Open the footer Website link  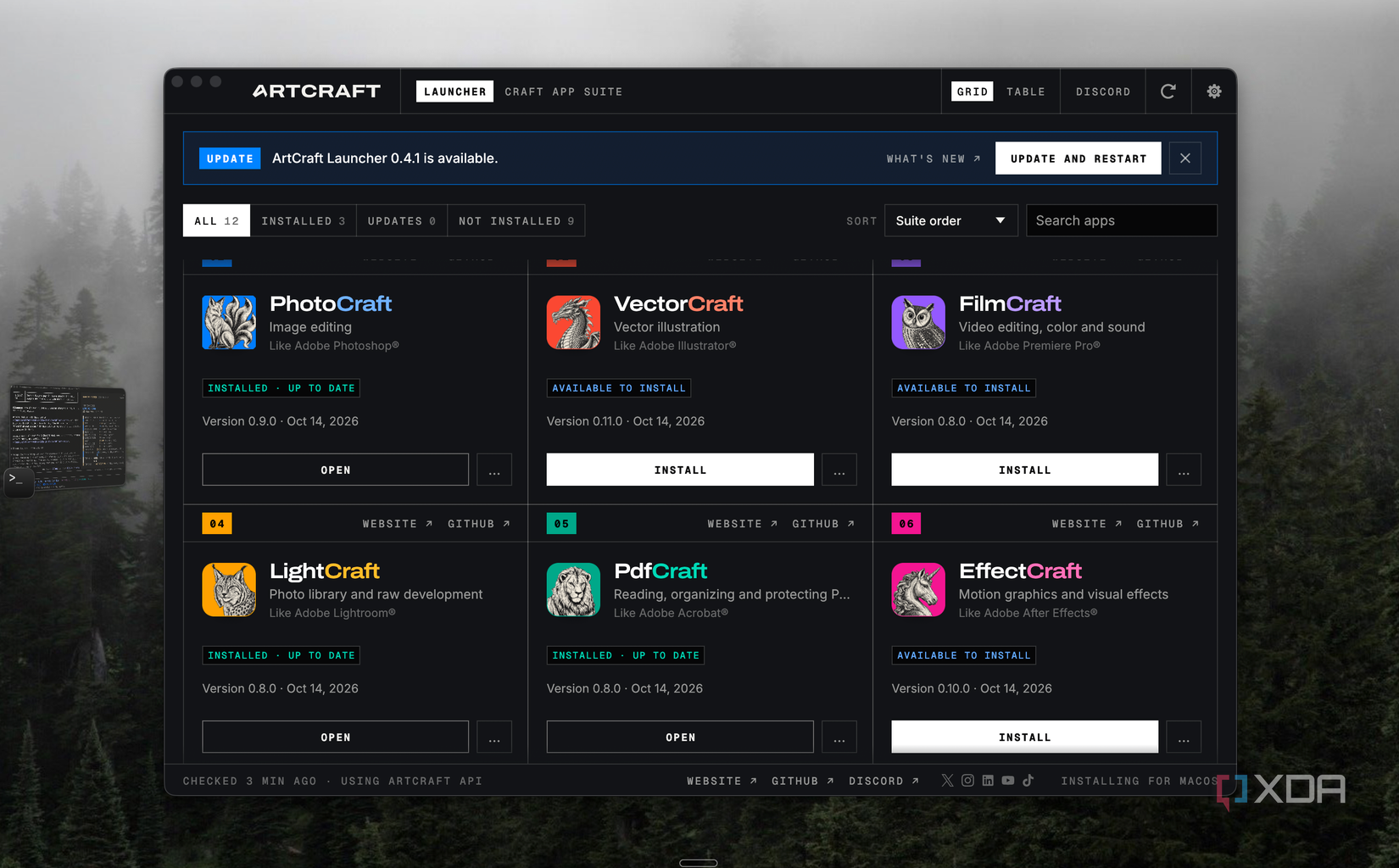[x=722, y=781]
